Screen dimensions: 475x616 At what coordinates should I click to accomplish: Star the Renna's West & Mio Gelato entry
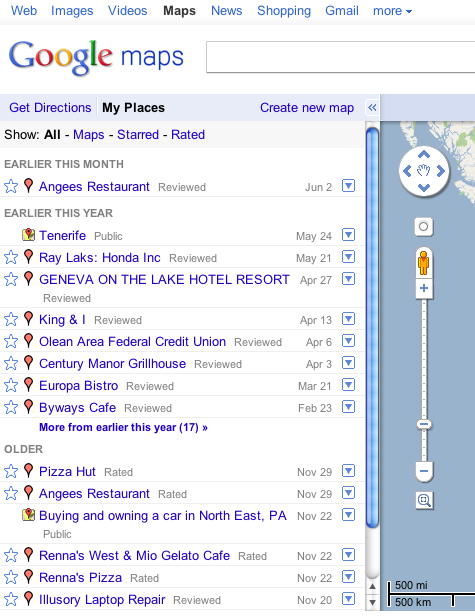tap(11, 556)
